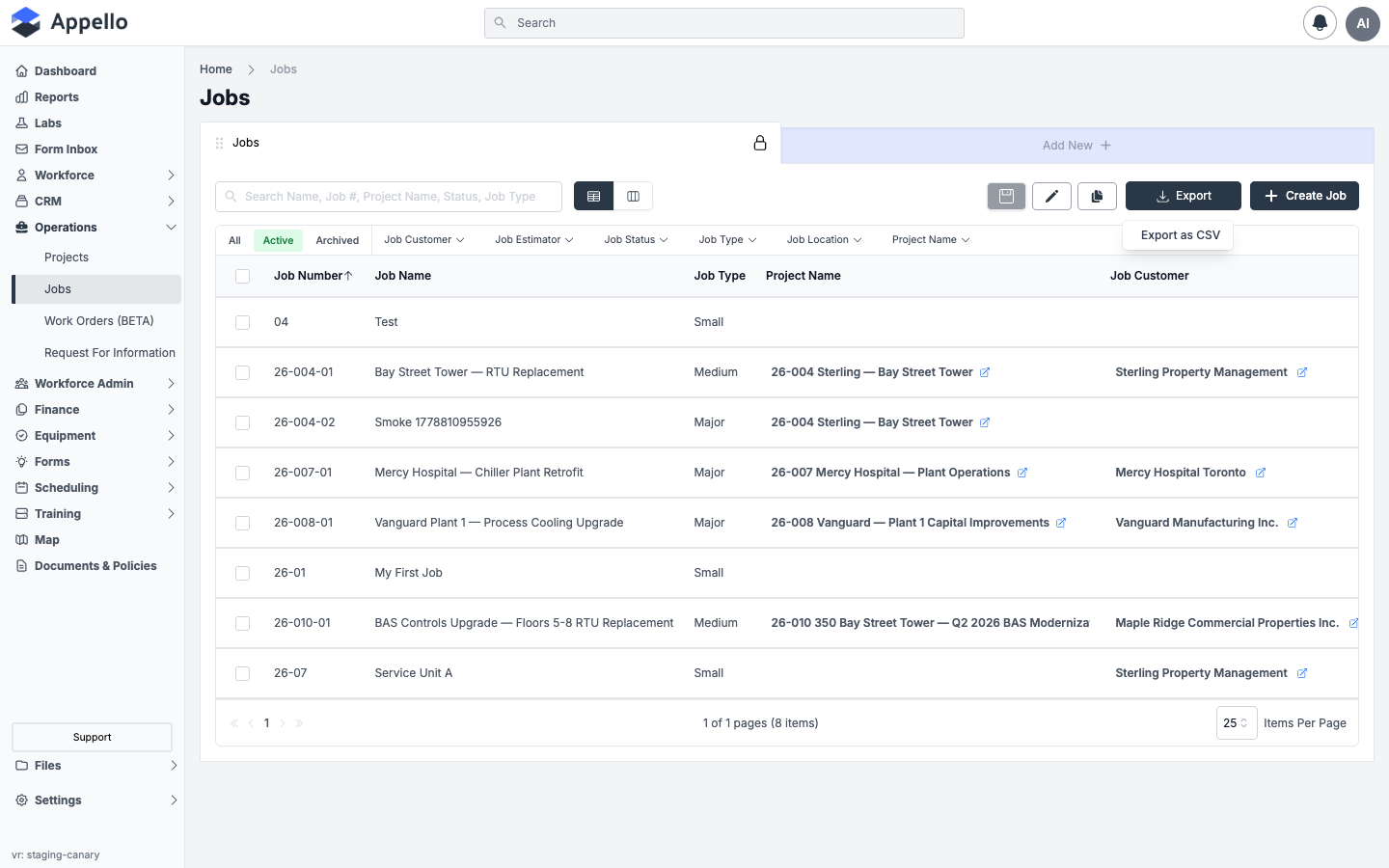This screenshot has height=868, width=1389.
Task: Check the box for job 26-007-01
Action: [243, 473]
